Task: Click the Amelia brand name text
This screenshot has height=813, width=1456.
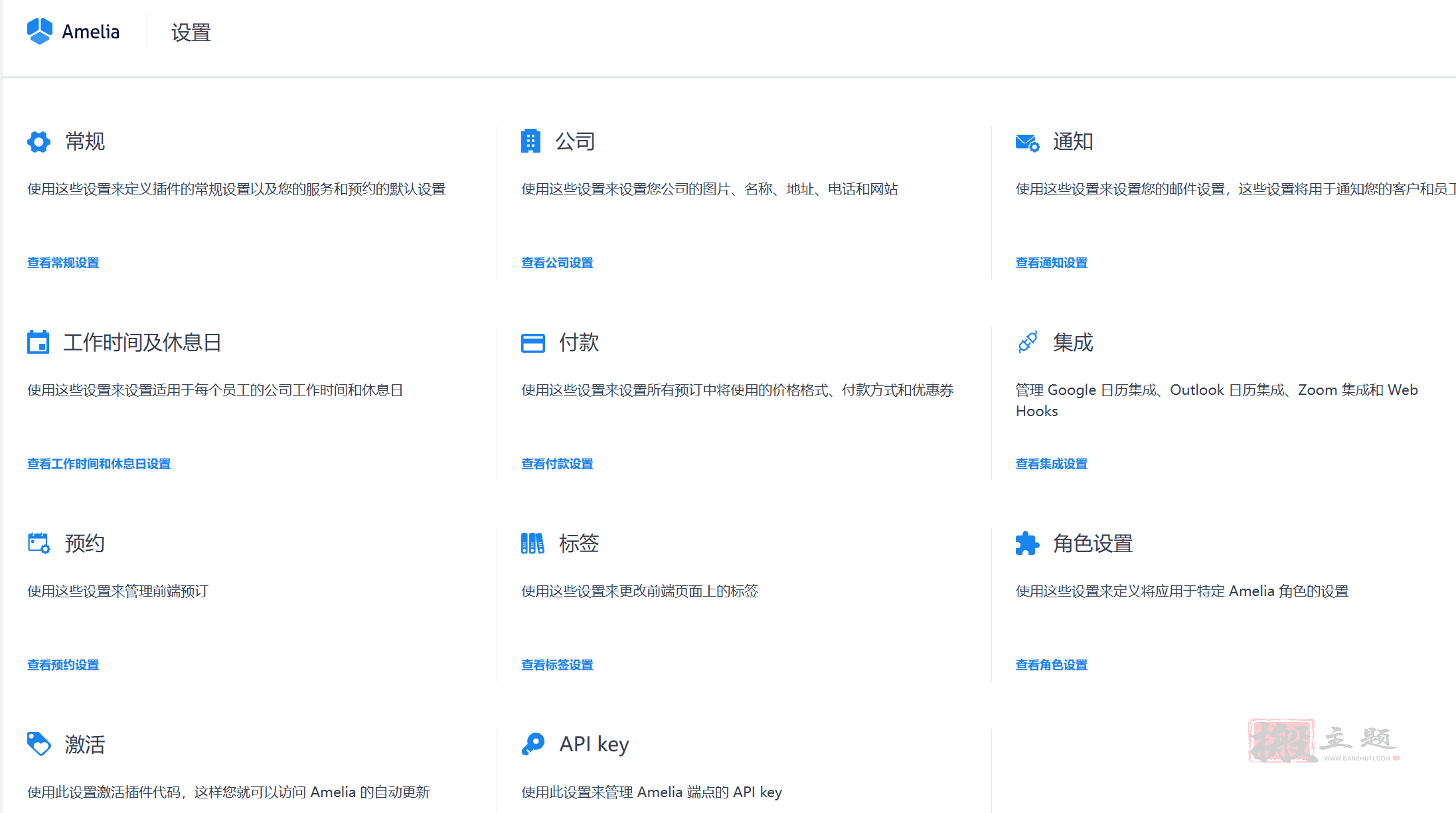Action: [x=90, y=32]
